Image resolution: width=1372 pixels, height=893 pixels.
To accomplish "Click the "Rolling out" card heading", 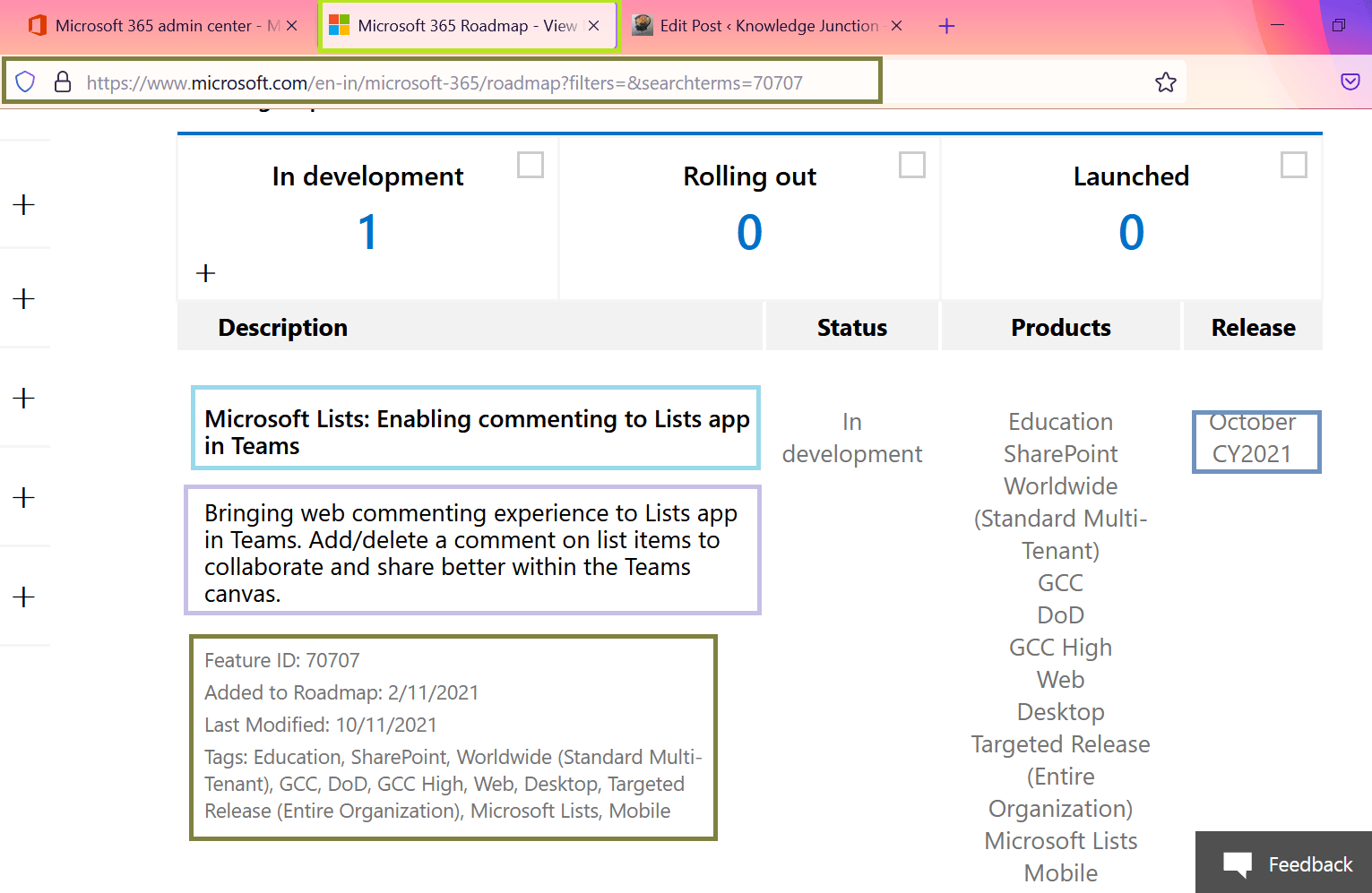I will (750, 176).
